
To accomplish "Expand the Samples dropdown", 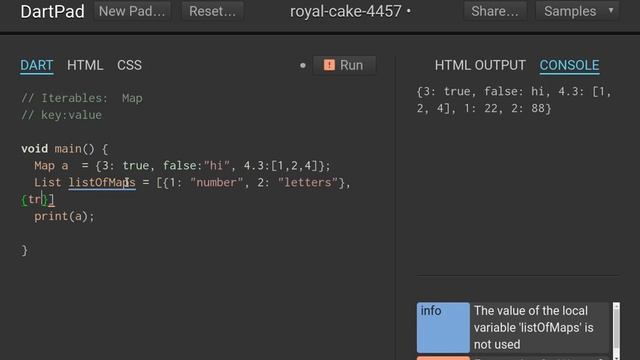I will pos(578,11).
